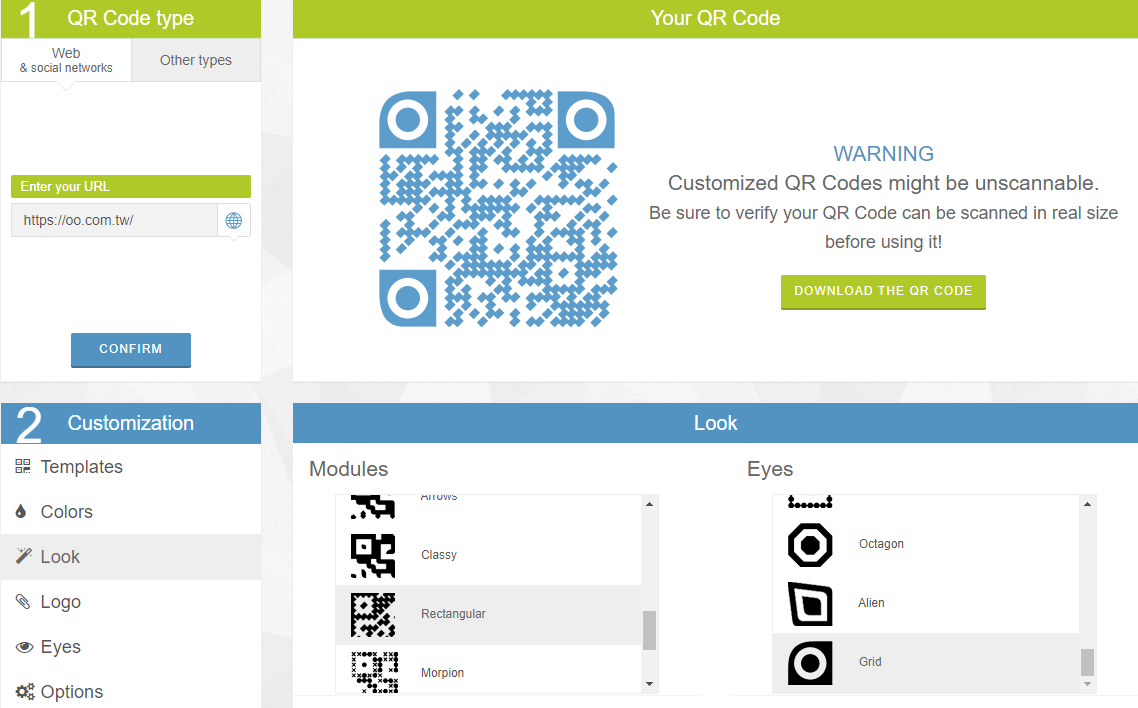Viewport: 1138px width, 708px height.
Task: Click the Options gears icon
Action: pyautogui.click(x=25, y=692)
